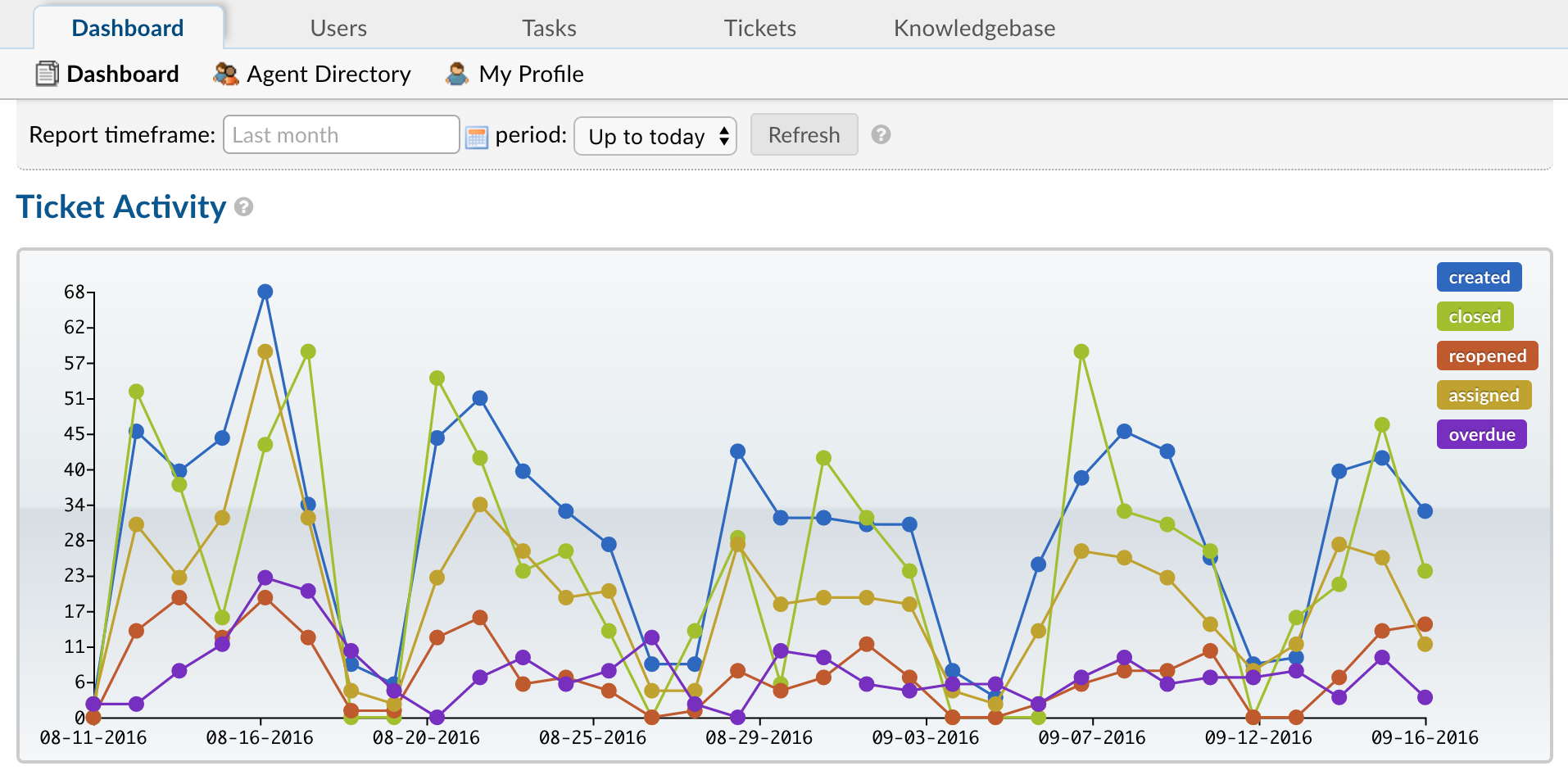This screenshot has height=775, width=1568.
Task: Click the My Profile person icon
Action: (456, 73)
